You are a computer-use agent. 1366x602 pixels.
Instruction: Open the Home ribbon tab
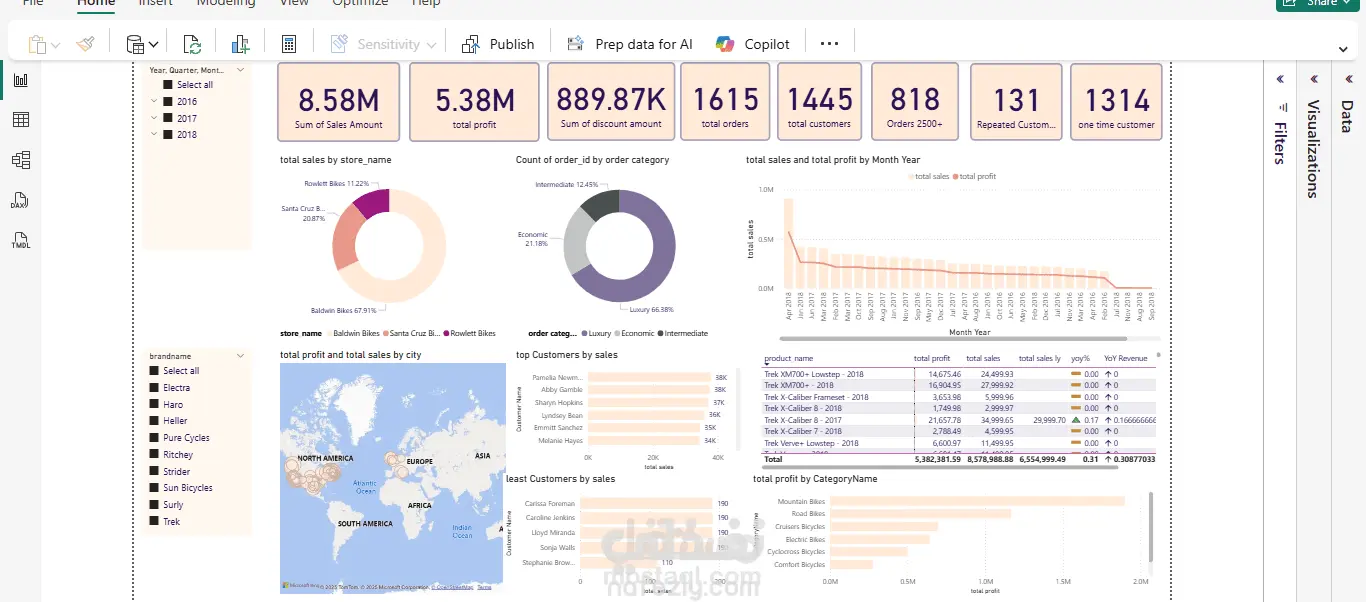click(96, 3)
